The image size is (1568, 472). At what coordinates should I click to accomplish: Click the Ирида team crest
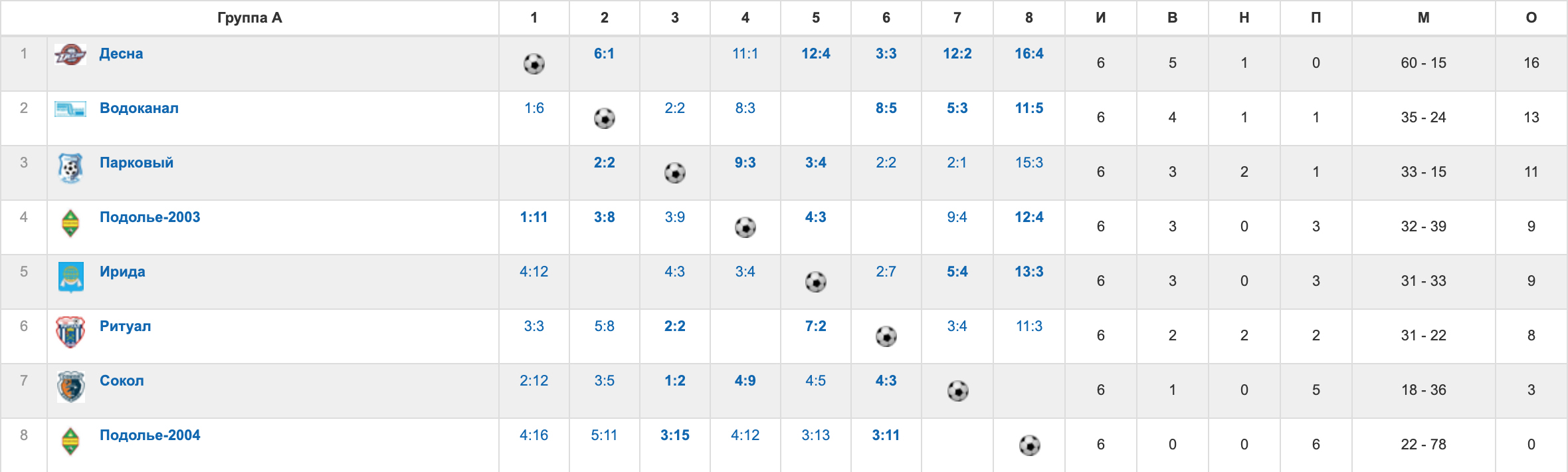click(x=70, y=277)
